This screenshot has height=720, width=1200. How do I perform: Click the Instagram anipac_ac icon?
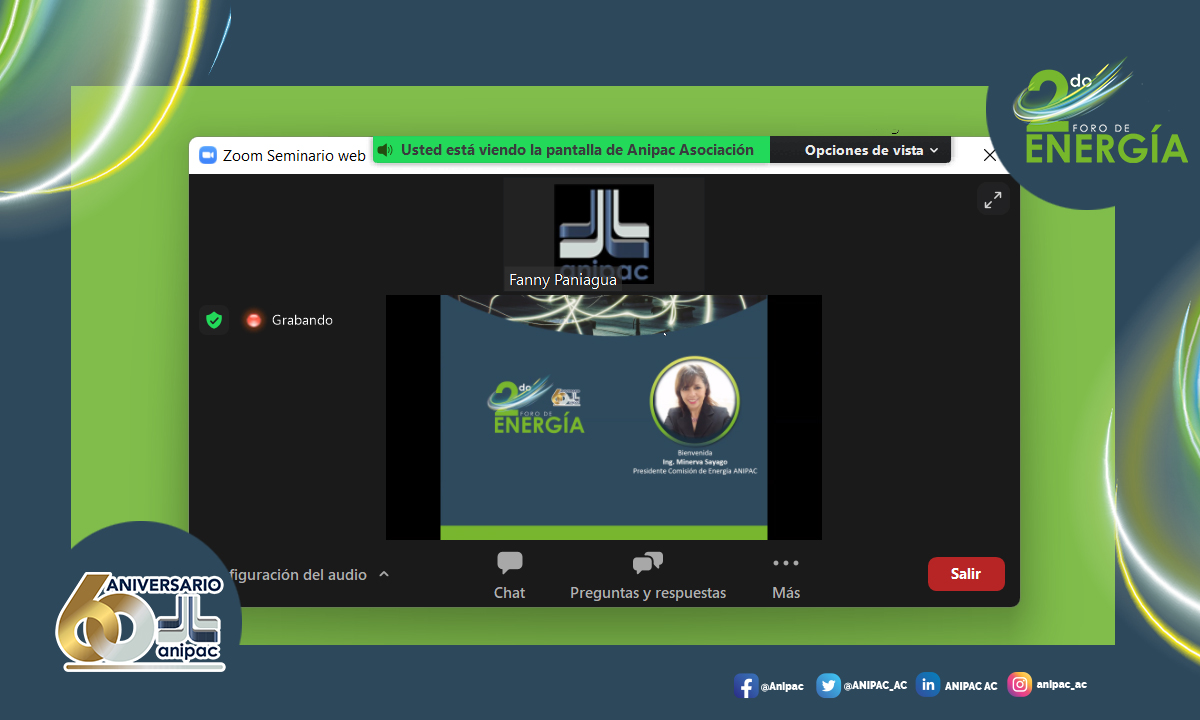click(1020, 685)
